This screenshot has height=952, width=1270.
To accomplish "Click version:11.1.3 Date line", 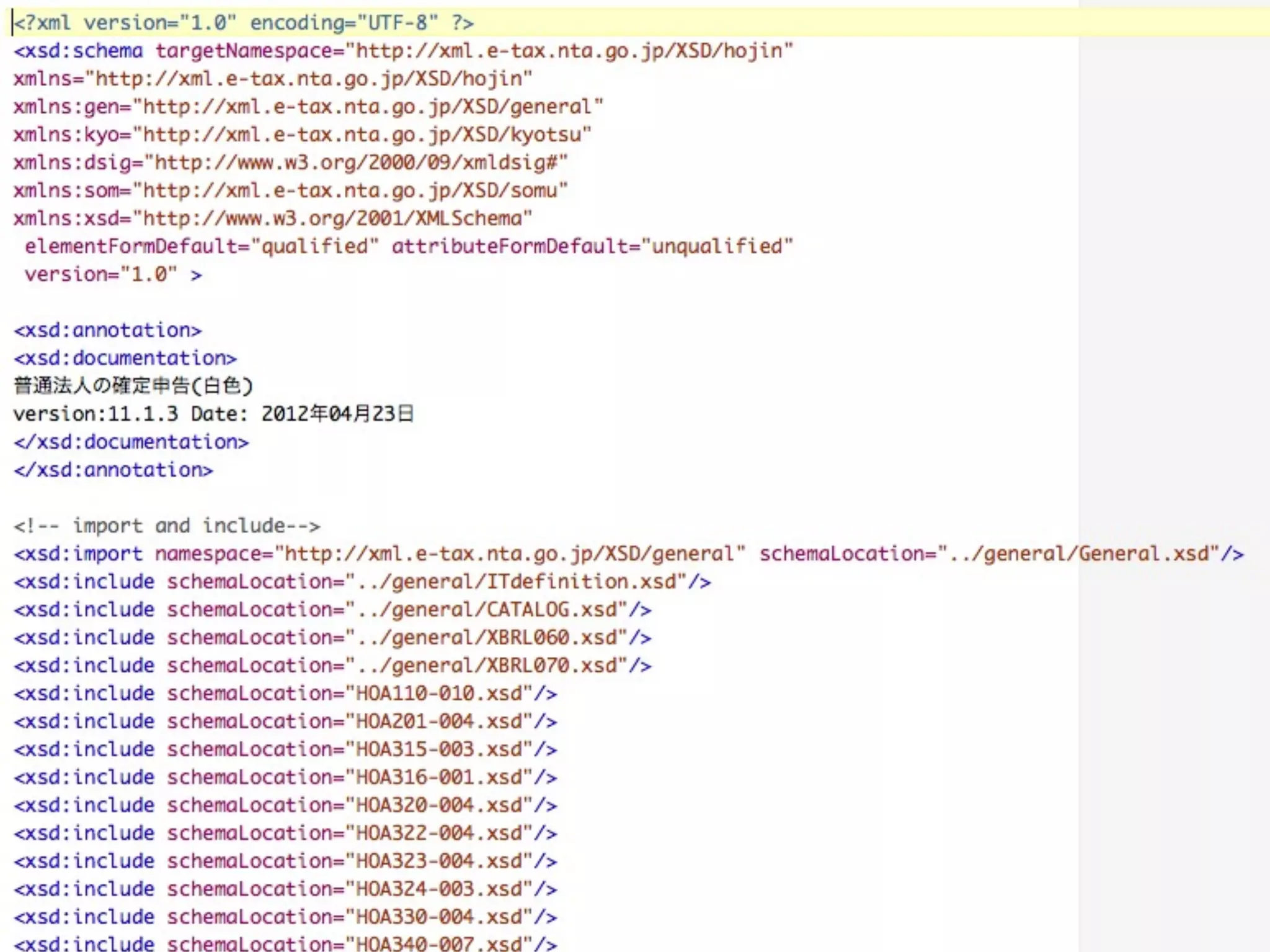I will (x=213, y=414).
